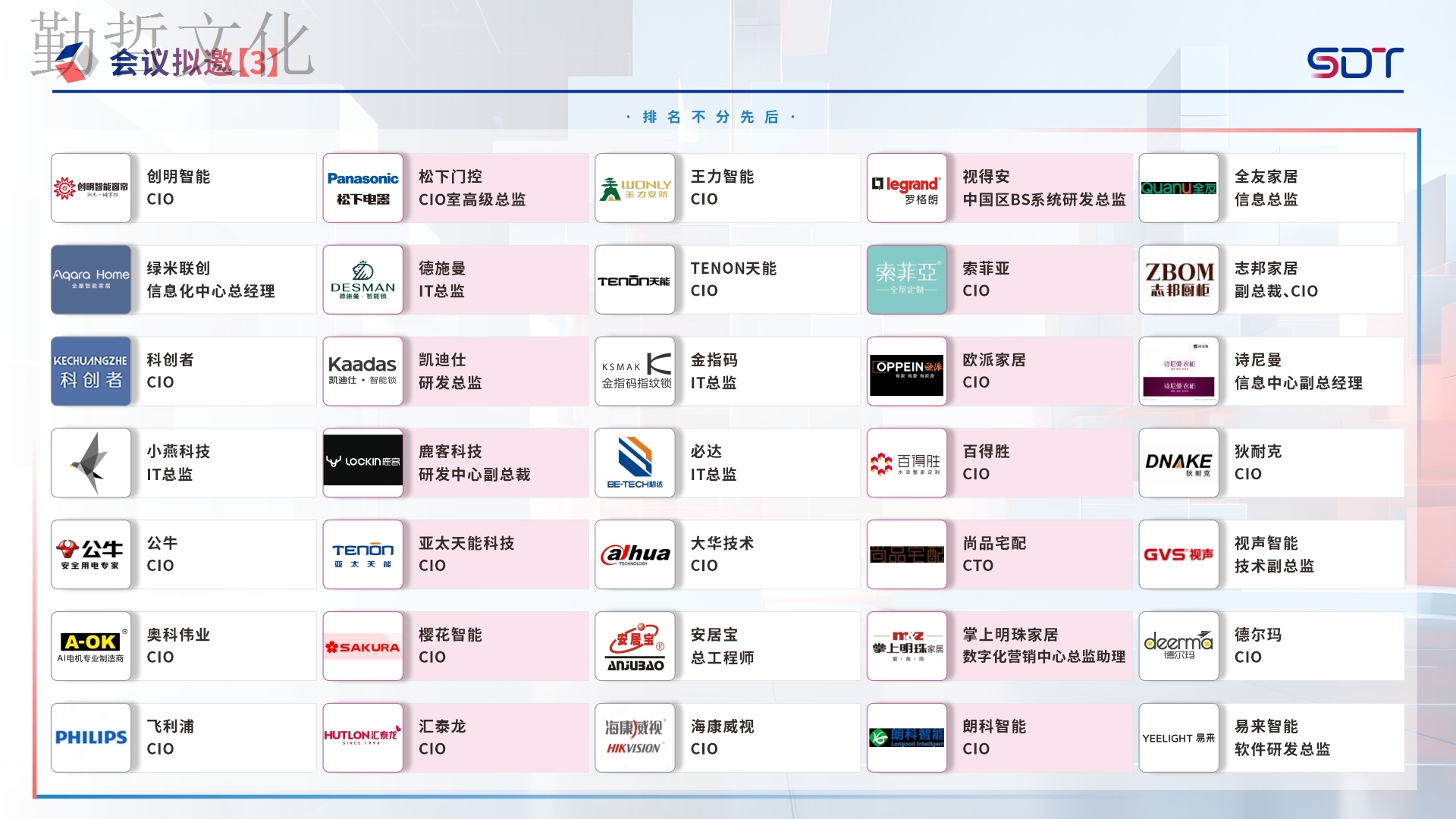Select the 公牛 bull logo
The height and width of the screenshot is (819, 1456).
click(x=91, y=554)
